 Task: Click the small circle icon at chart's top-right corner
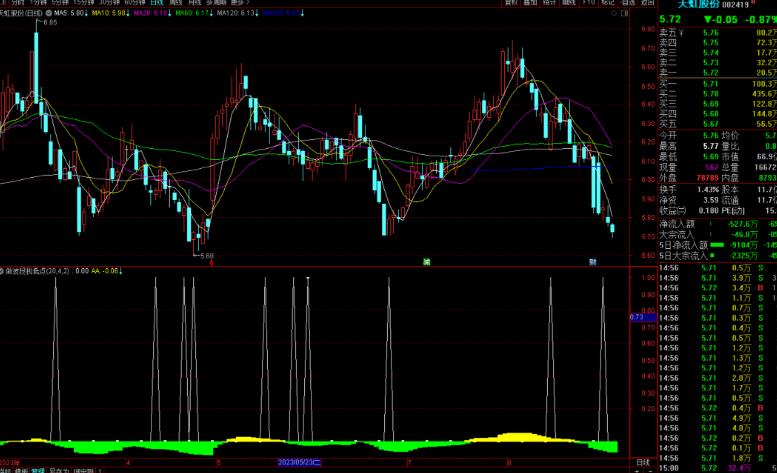[614, 13]
